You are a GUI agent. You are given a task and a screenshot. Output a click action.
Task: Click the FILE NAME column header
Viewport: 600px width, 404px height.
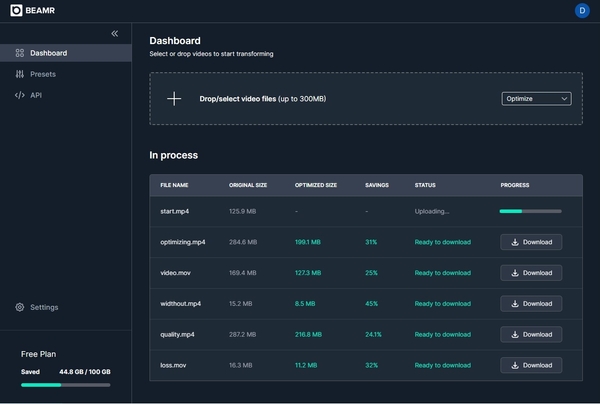coord(174,185)
